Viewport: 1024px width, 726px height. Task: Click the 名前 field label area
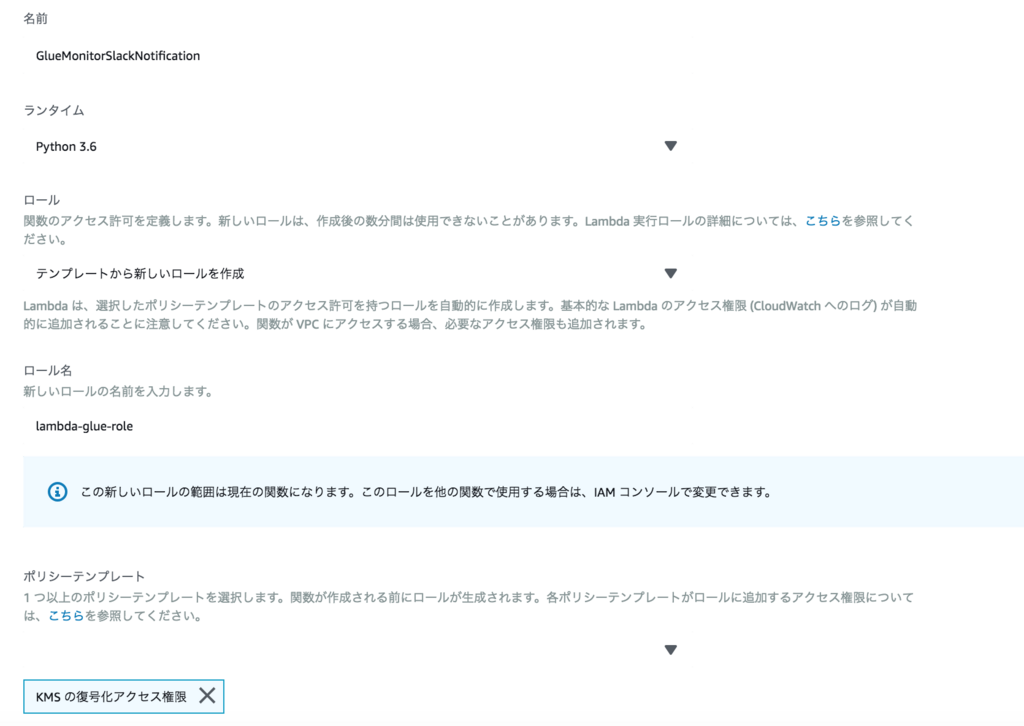[x=37, y=17]
